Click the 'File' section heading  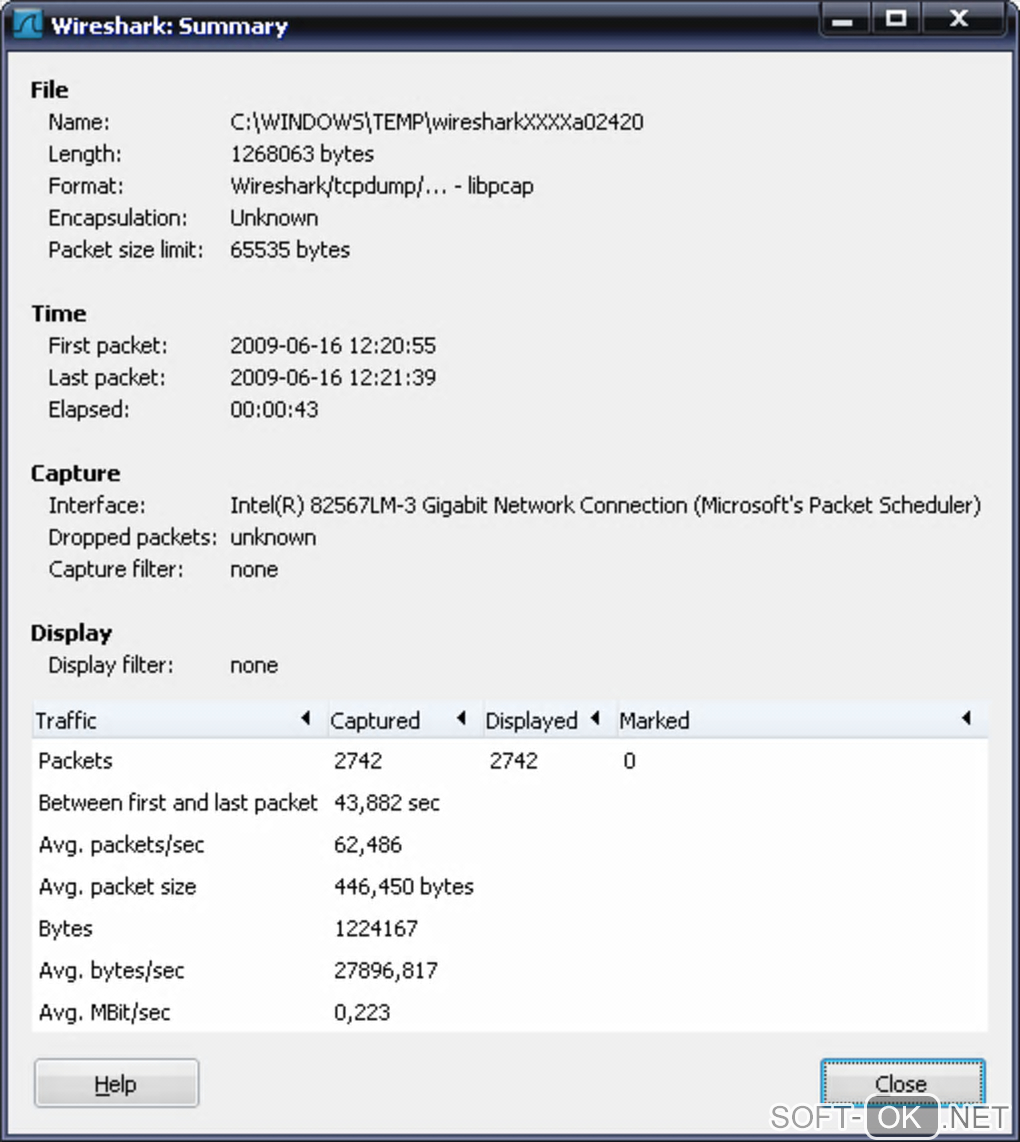(x=50, y=90)
